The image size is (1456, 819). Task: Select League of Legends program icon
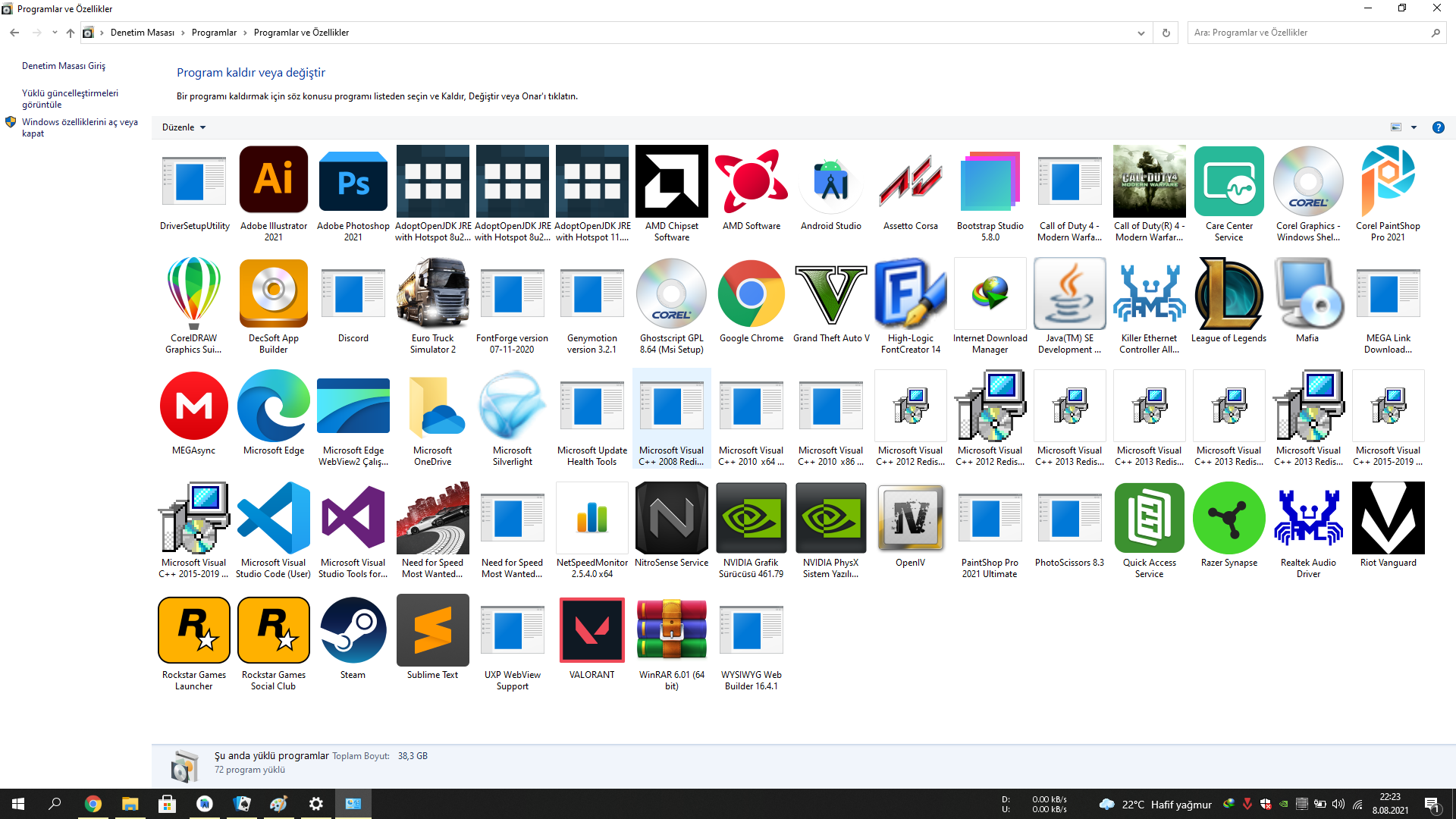[x=1228, y=293]
